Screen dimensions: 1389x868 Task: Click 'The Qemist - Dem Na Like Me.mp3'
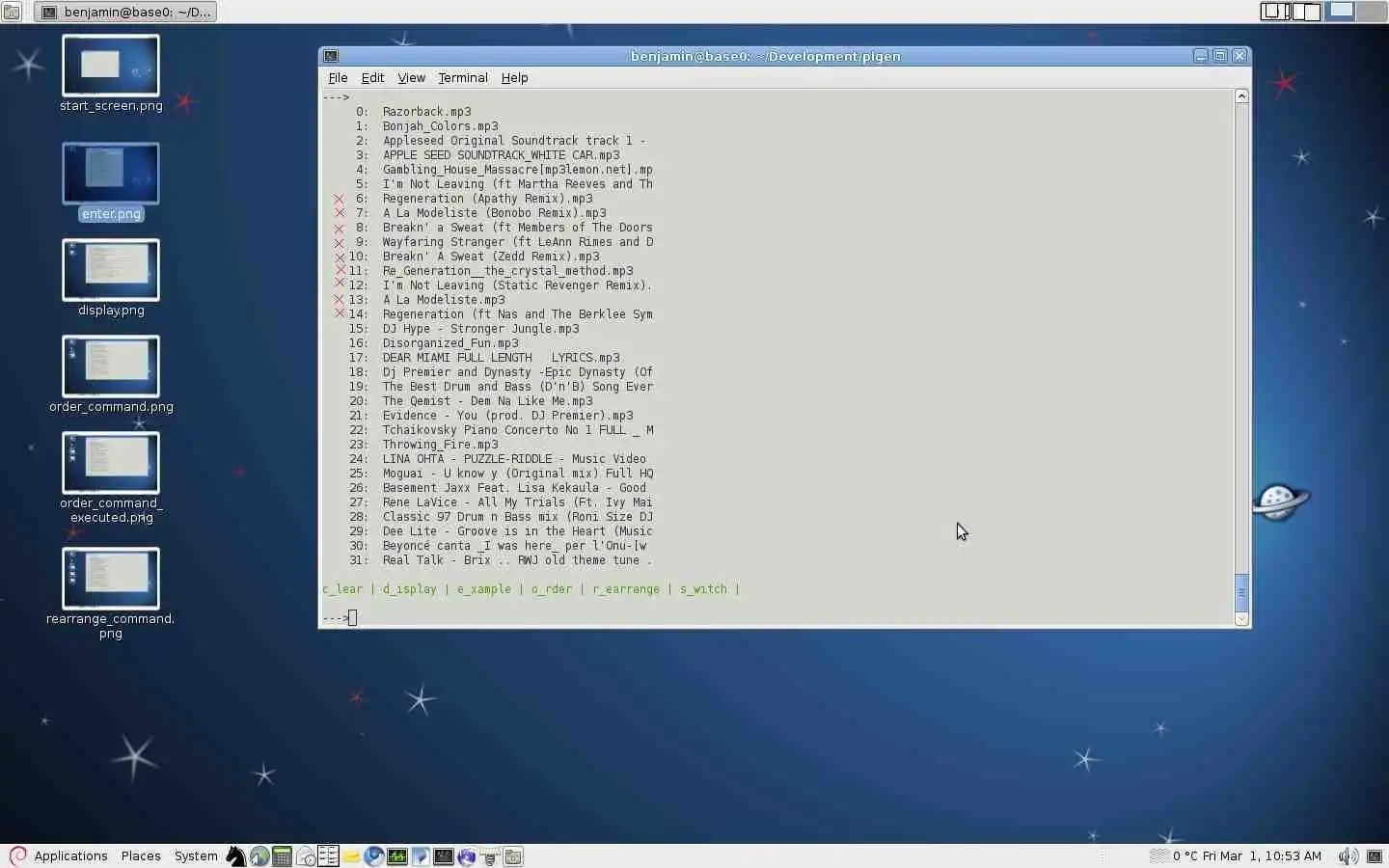(x=487, y=401)
